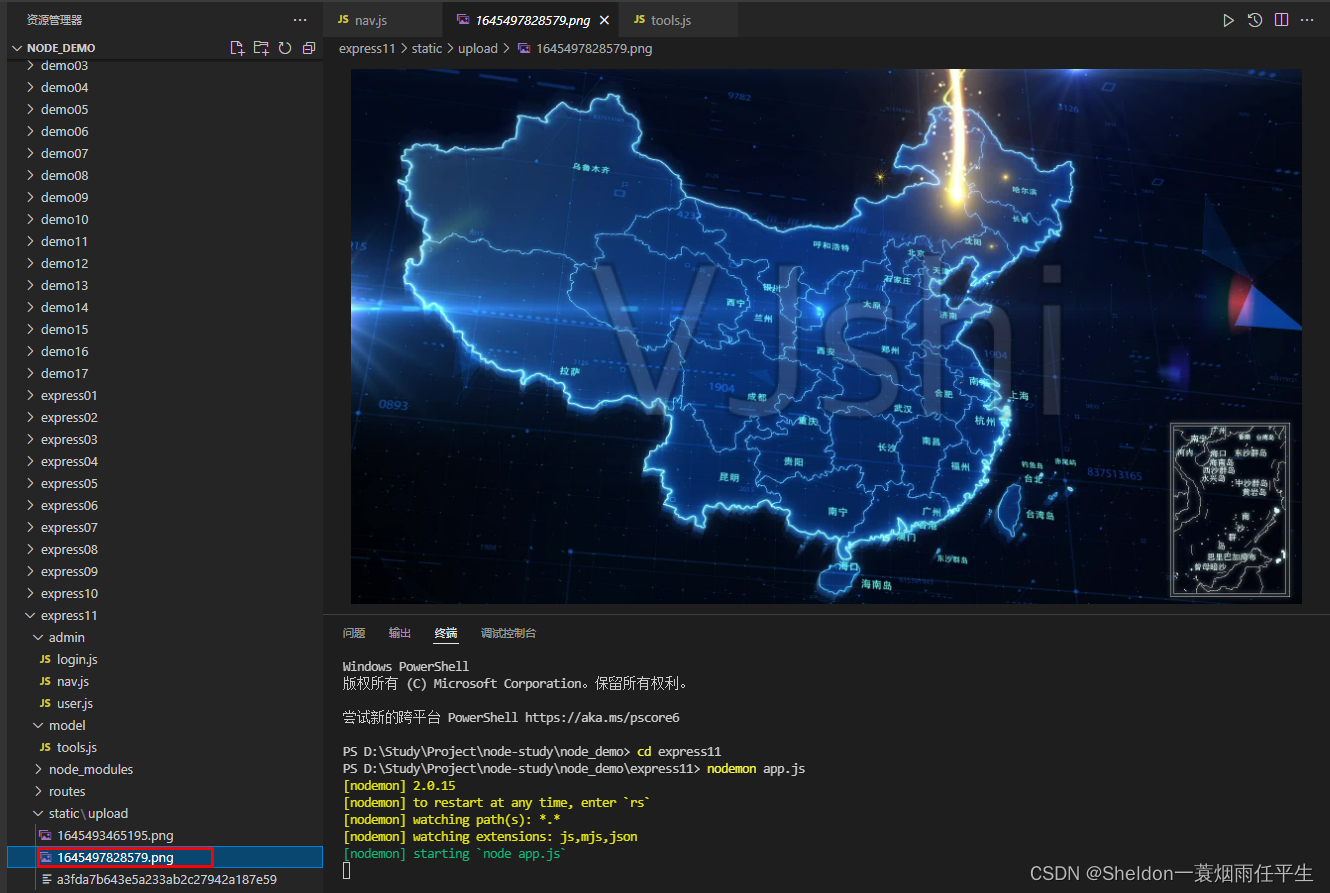This screenshot has height=893, width=1330.
Task: Click upload in the breadcrumb path
Action: pyautogui.click(x=478, y=48)
